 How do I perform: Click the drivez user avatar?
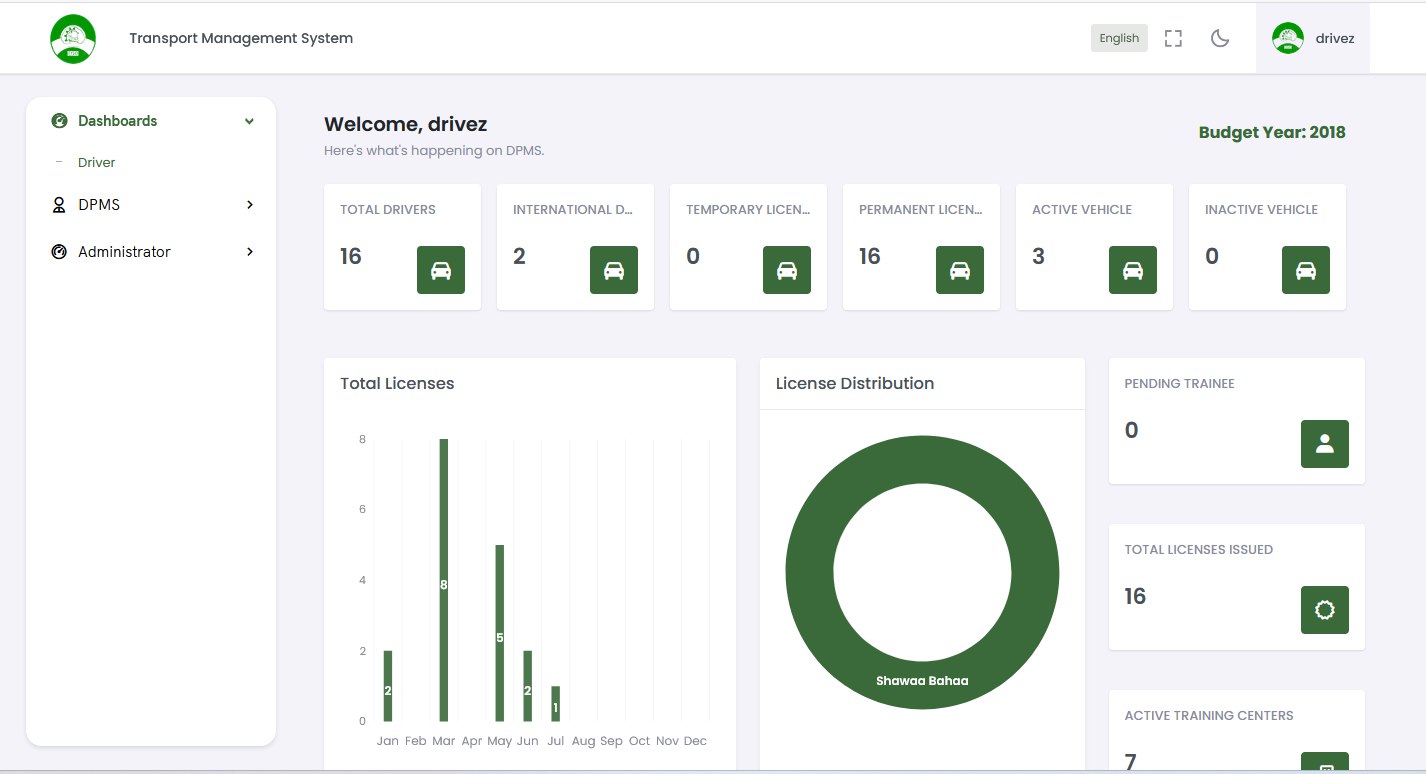1288,38
